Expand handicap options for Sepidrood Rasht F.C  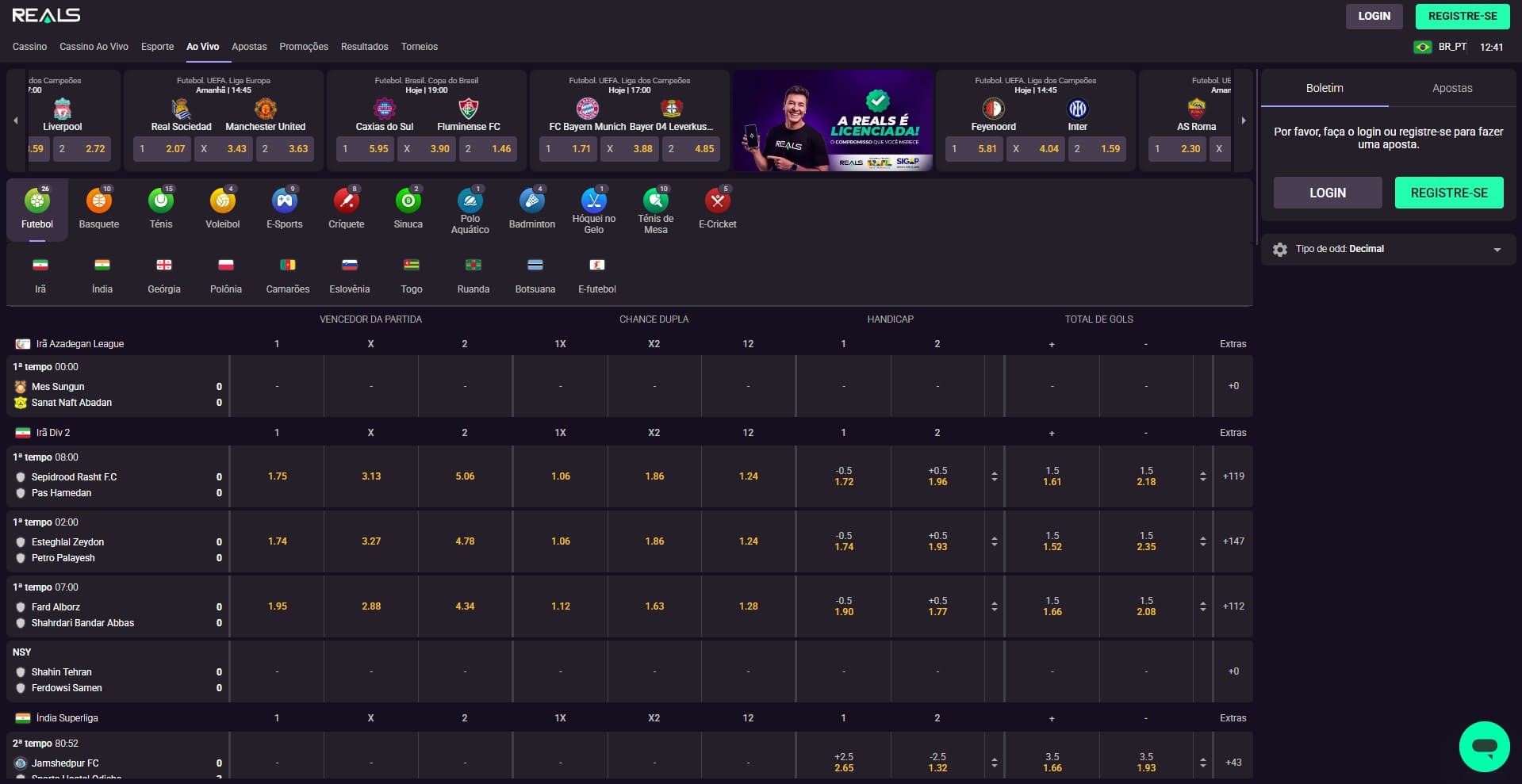point(994,476)
